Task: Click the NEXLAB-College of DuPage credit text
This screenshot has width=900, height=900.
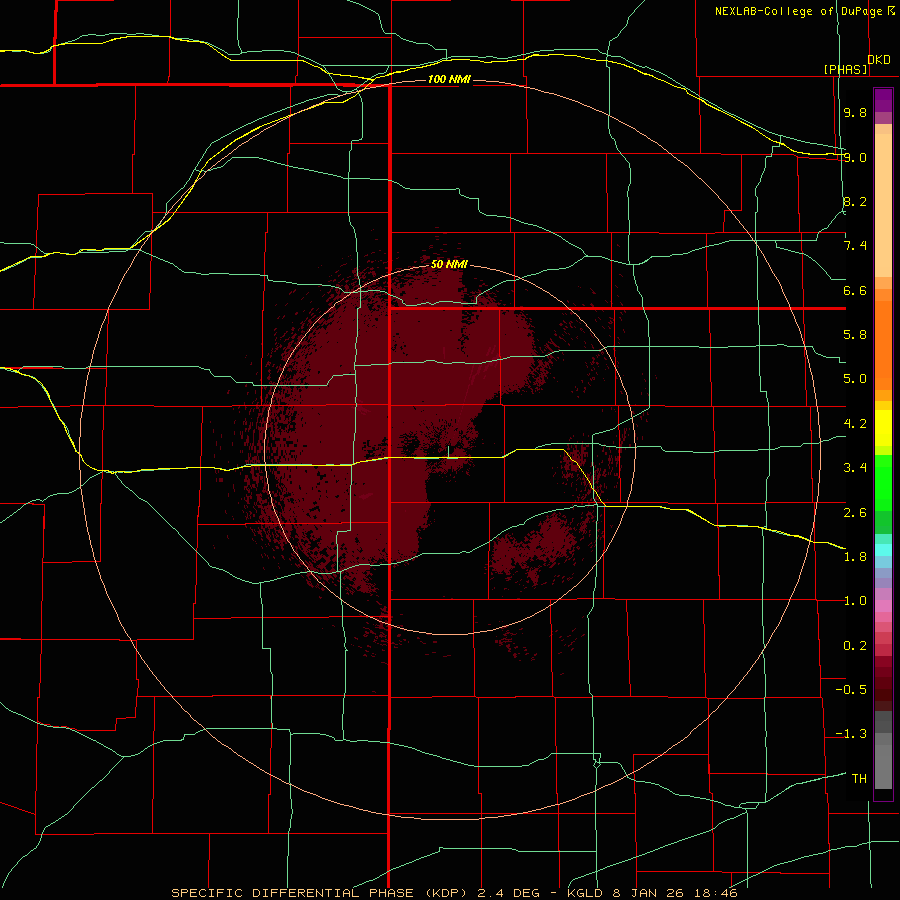Action: [x=798, y=11]
